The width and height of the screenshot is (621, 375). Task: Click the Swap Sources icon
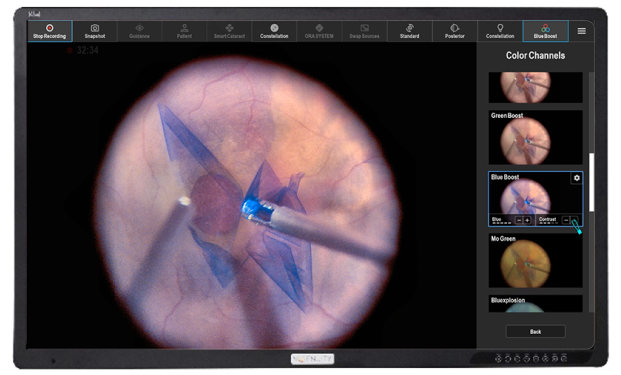[364, 31]
